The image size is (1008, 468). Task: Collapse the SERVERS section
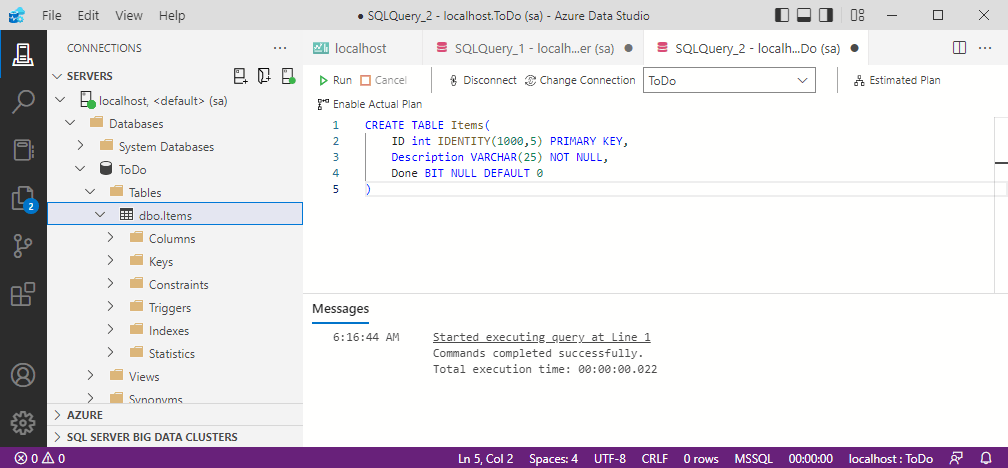point(56,76)
